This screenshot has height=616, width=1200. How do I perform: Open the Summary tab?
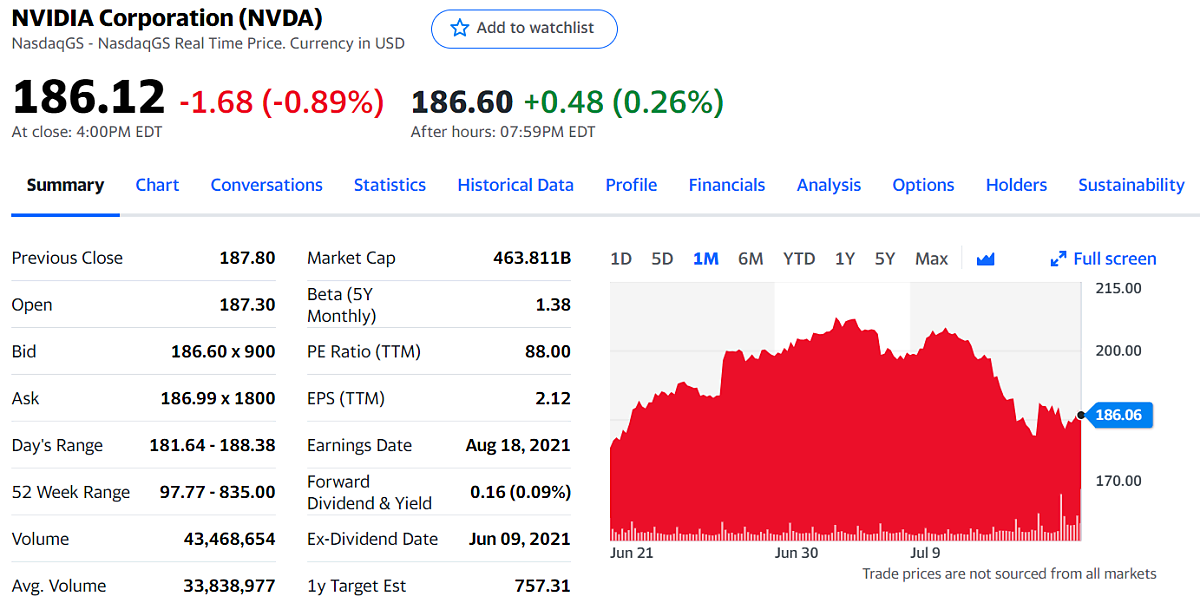pyautogui.click(x=65, y=185)
